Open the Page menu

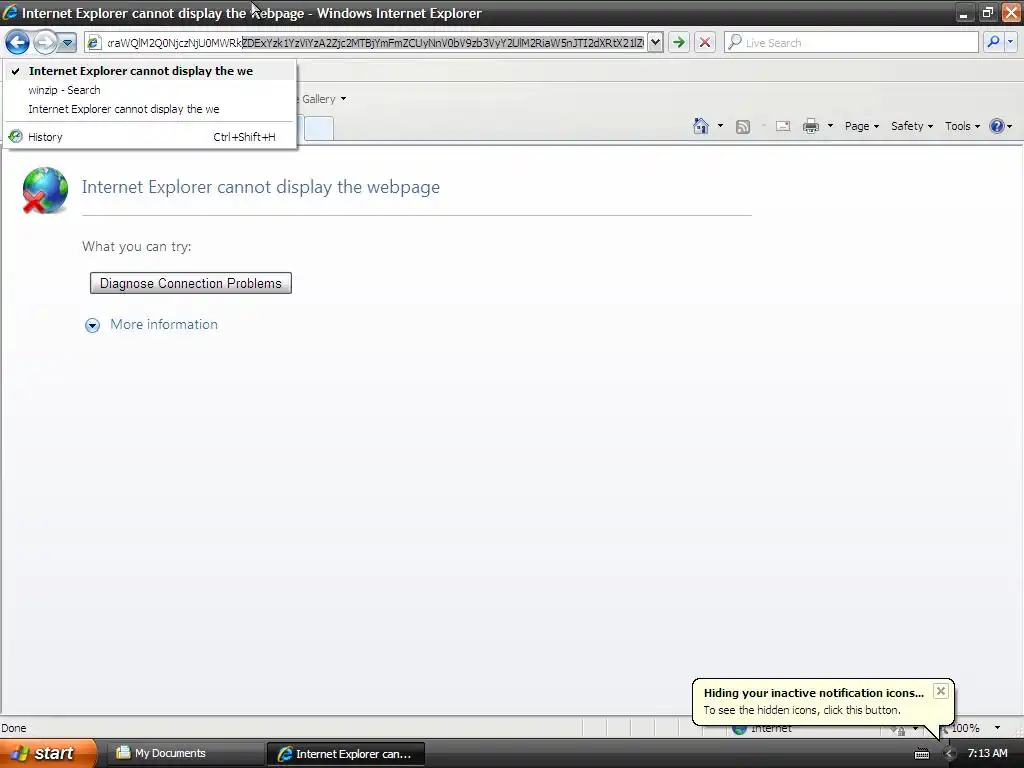861,126
